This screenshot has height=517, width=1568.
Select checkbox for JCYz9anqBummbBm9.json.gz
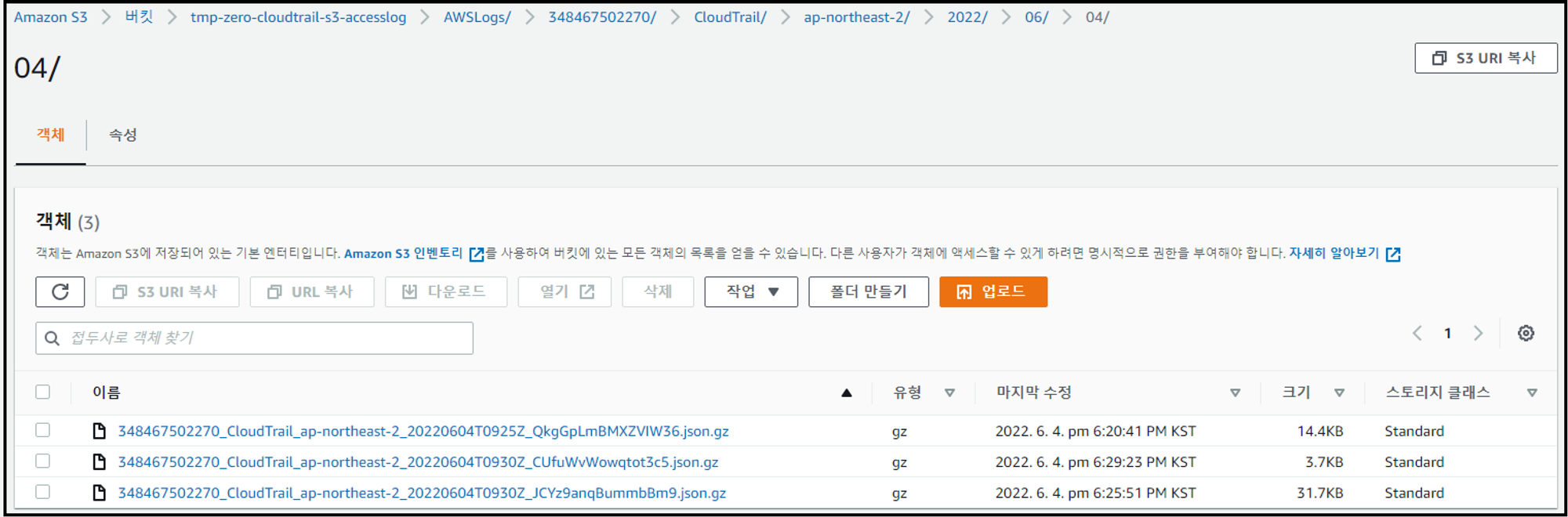click(43, 492)
